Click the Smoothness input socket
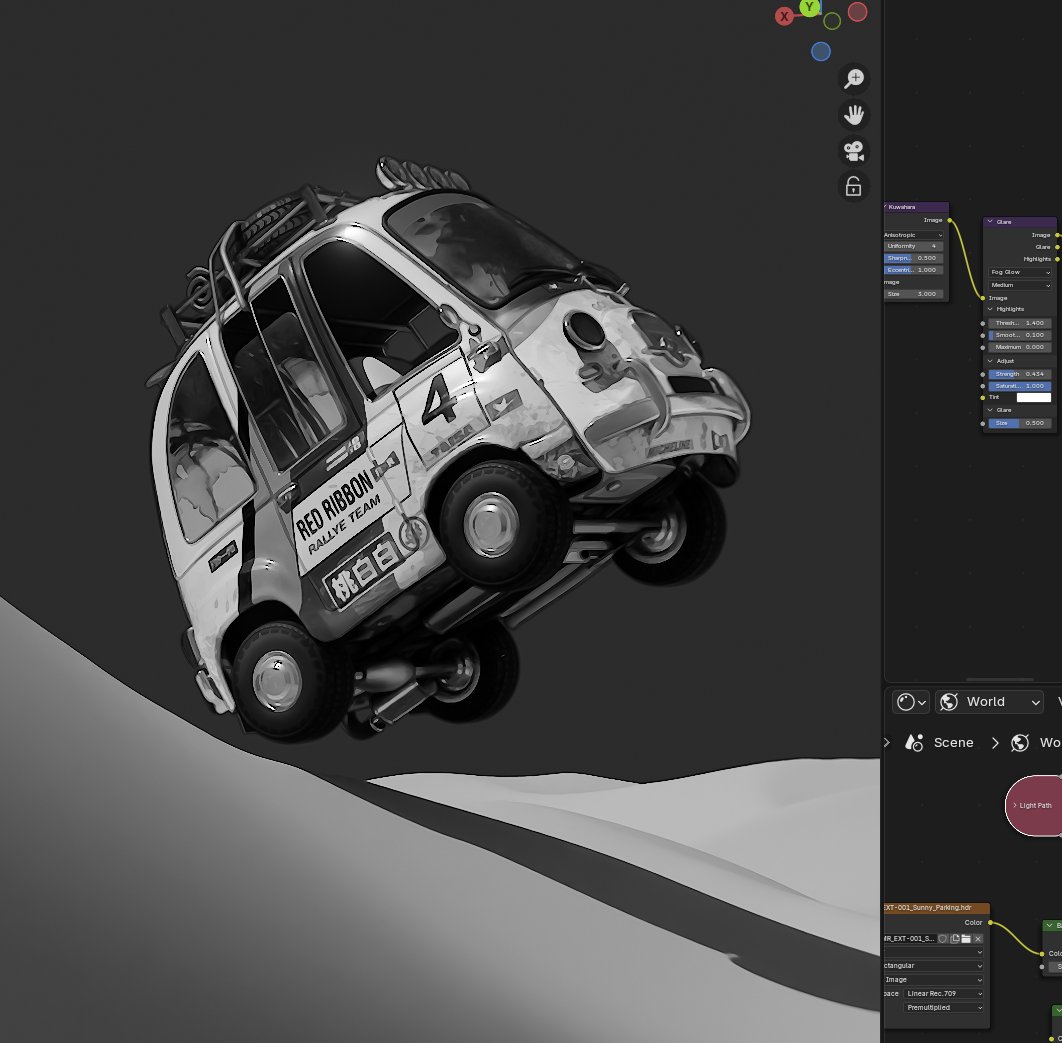This screenshot has width=1062, height=1043. (x=983, y=335)
